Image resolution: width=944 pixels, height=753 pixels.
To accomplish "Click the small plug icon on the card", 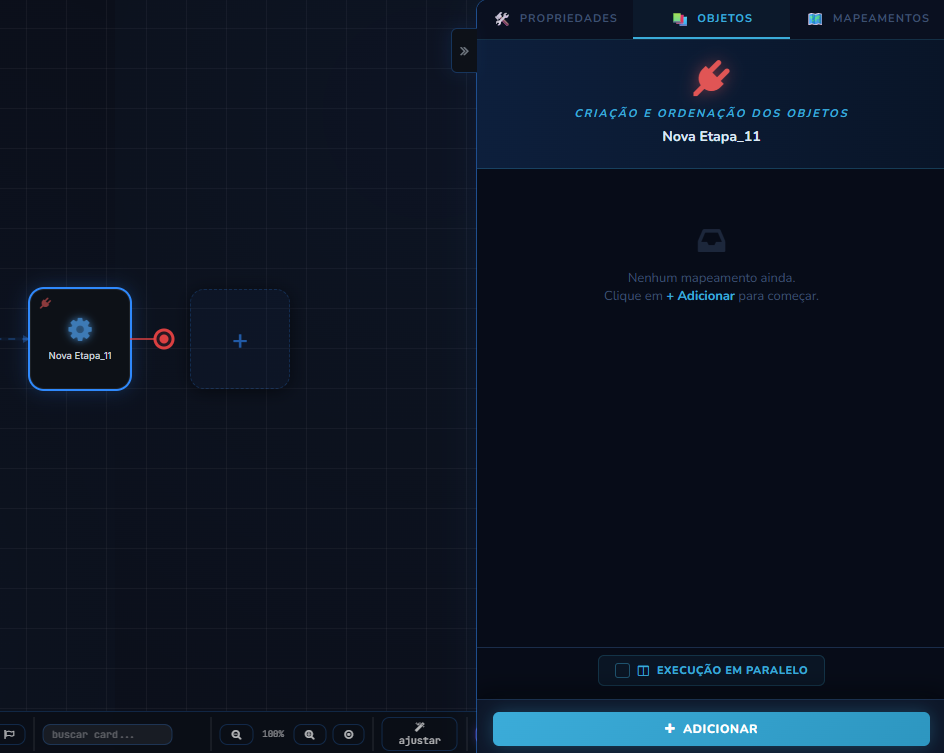I will point(45,303).
